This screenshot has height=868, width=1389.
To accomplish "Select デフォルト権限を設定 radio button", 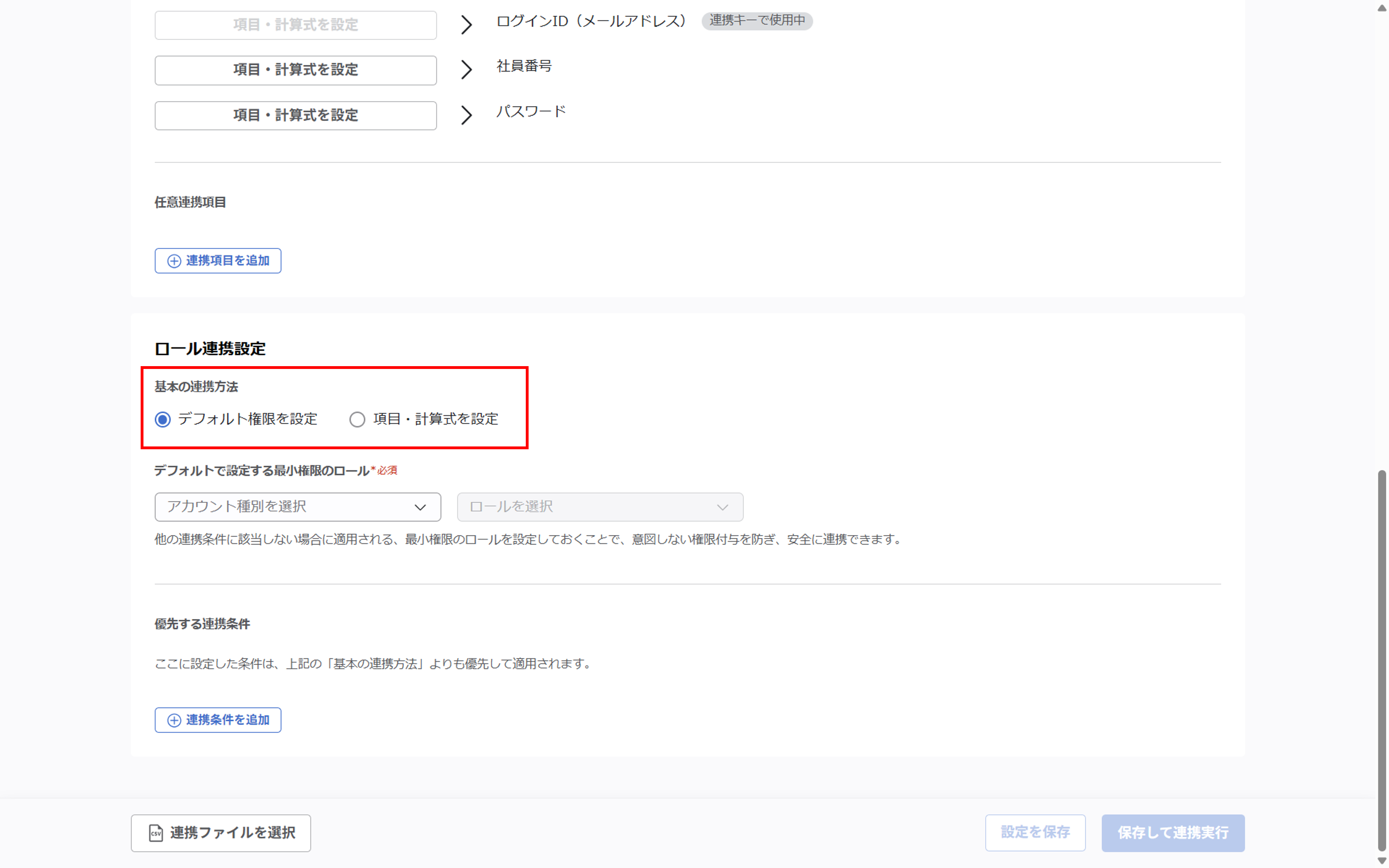I will click(x=163, y=420).
